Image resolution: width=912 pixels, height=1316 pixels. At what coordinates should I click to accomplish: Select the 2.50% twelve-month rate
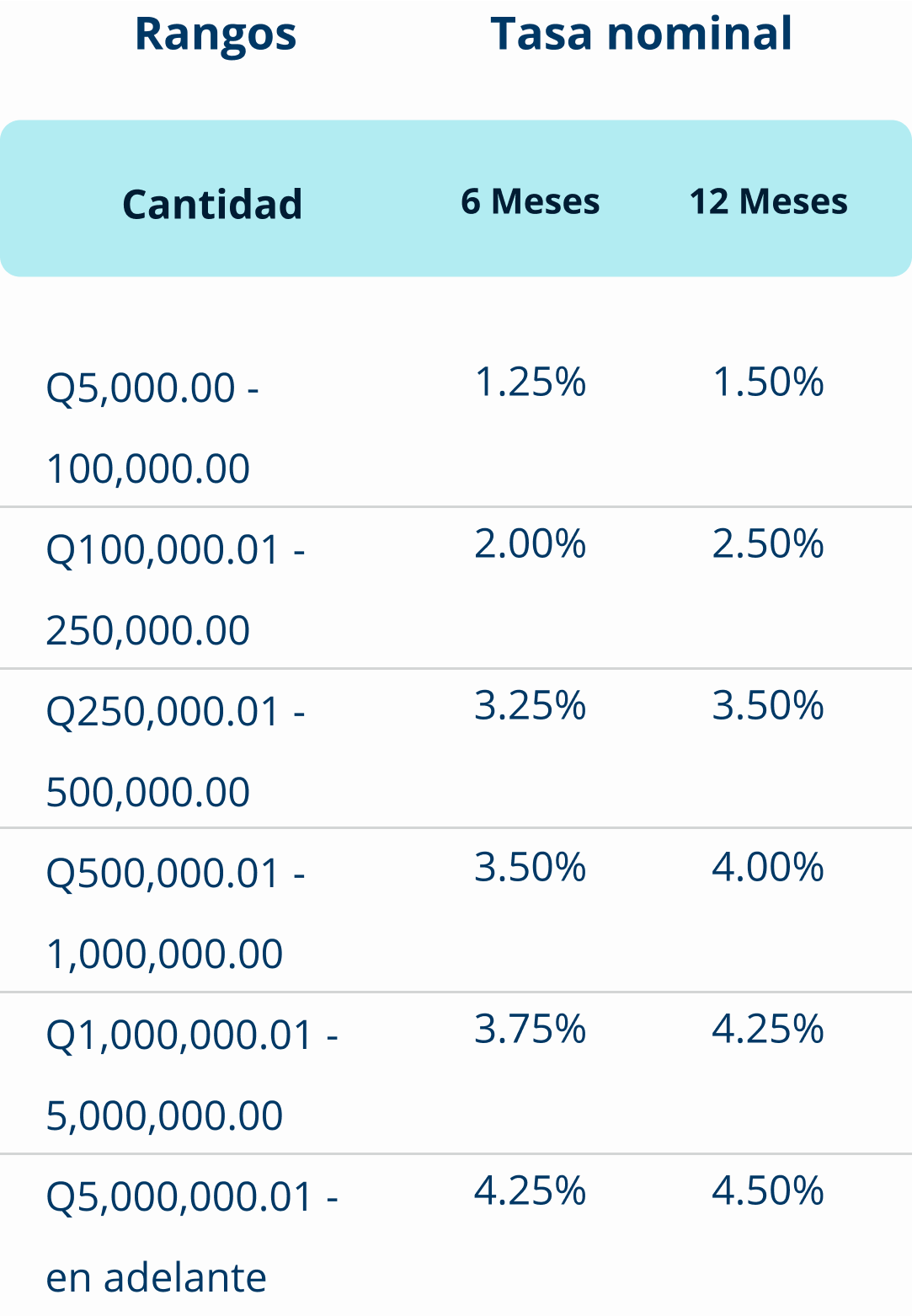pos(768,543)
